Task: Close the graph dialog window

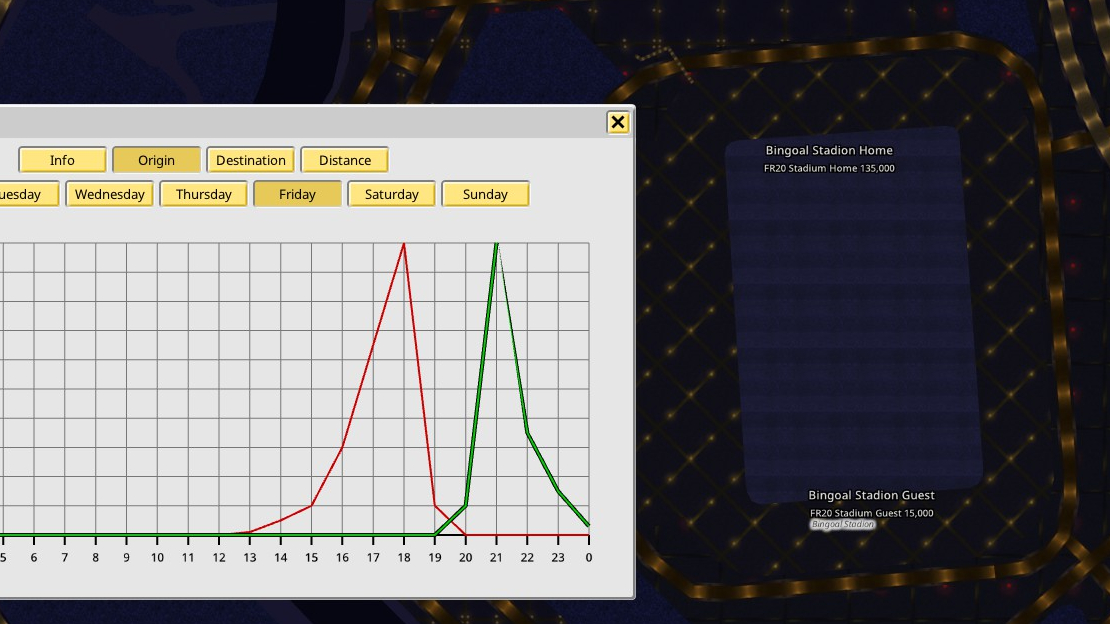Action: tap(617, 123)
